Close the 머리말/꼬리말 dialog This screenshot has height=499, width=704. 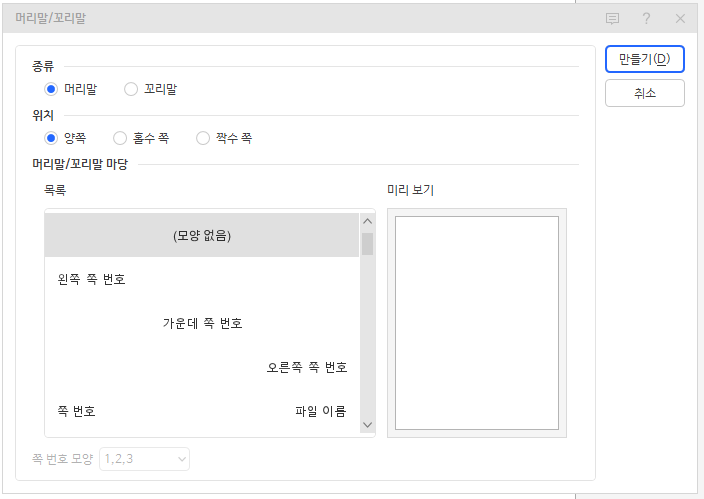680,18
